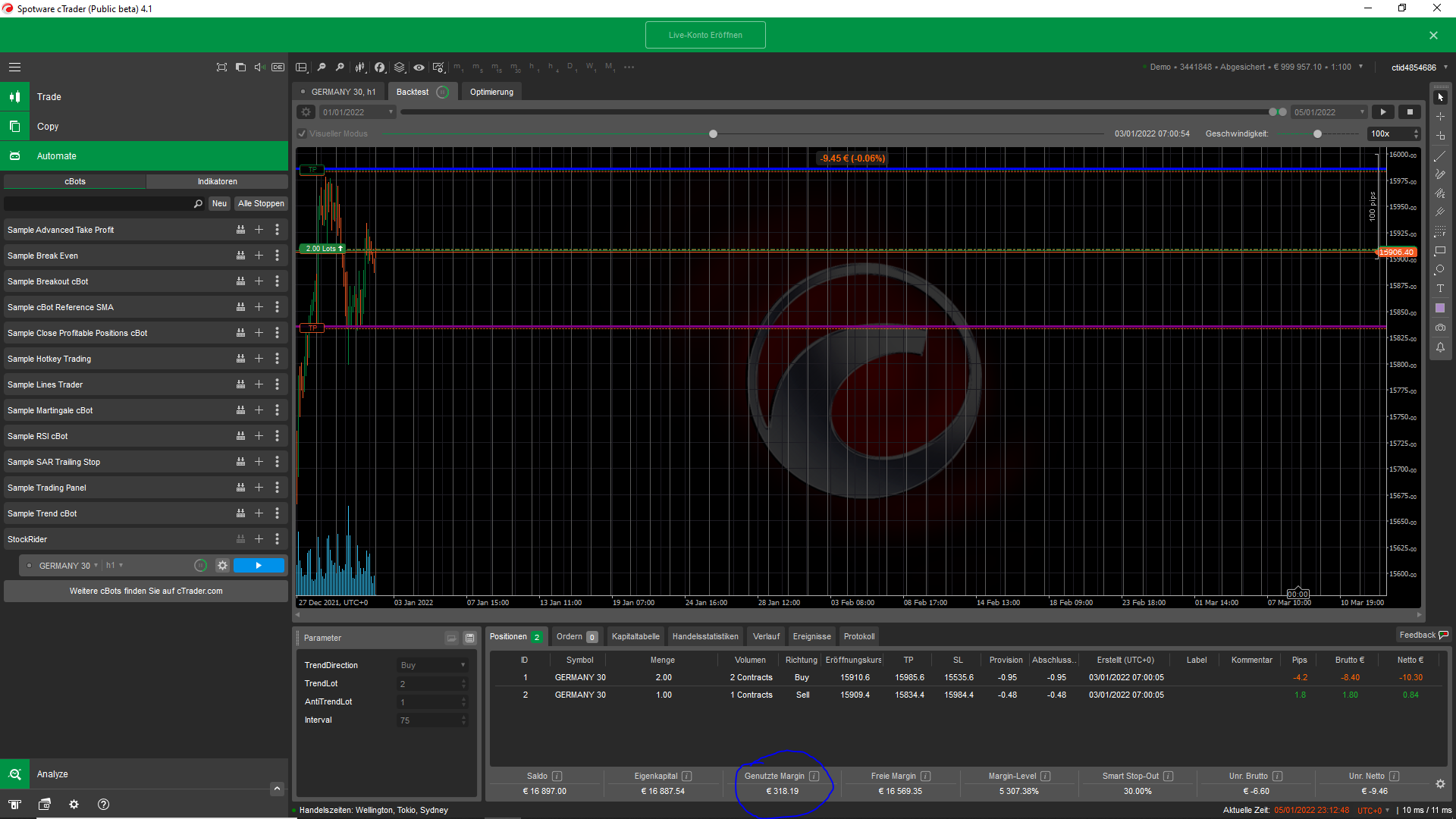Click backtest stop button
This screenshot has width=1456, height=819.
click(x=1410, y=112)
